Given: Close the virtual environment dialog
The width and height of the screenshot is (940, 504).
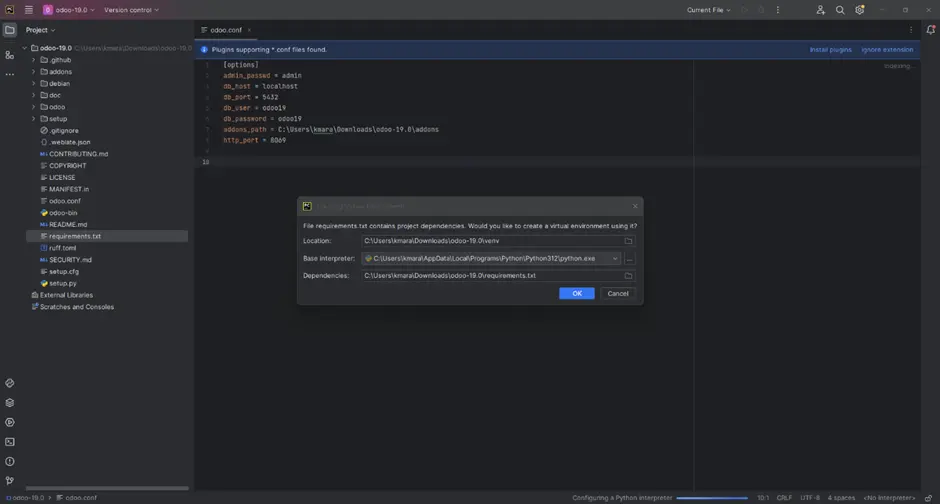Looking at the screenshot, I should [635, 206].
